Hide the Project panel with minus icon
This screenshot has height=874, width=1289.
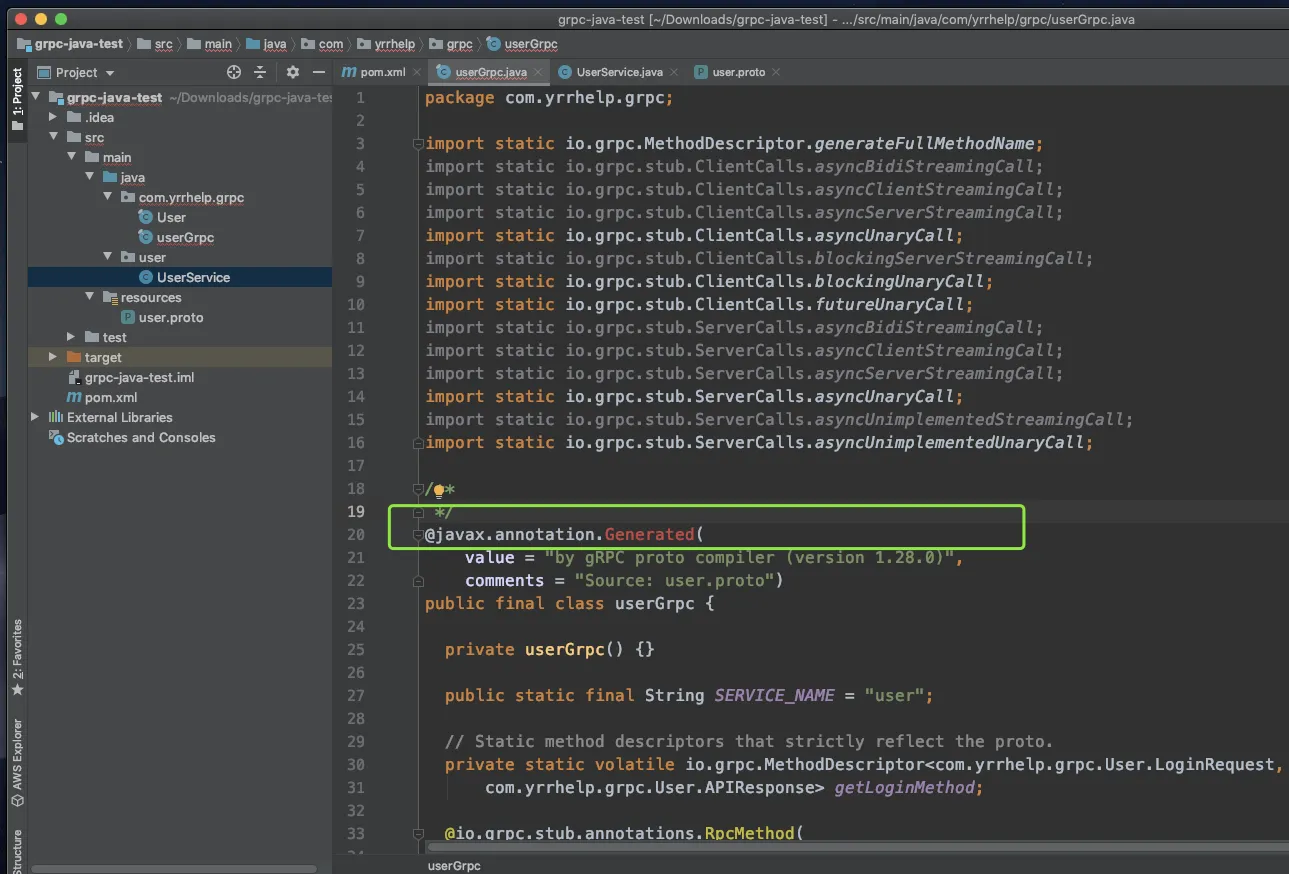coord(319,72)
